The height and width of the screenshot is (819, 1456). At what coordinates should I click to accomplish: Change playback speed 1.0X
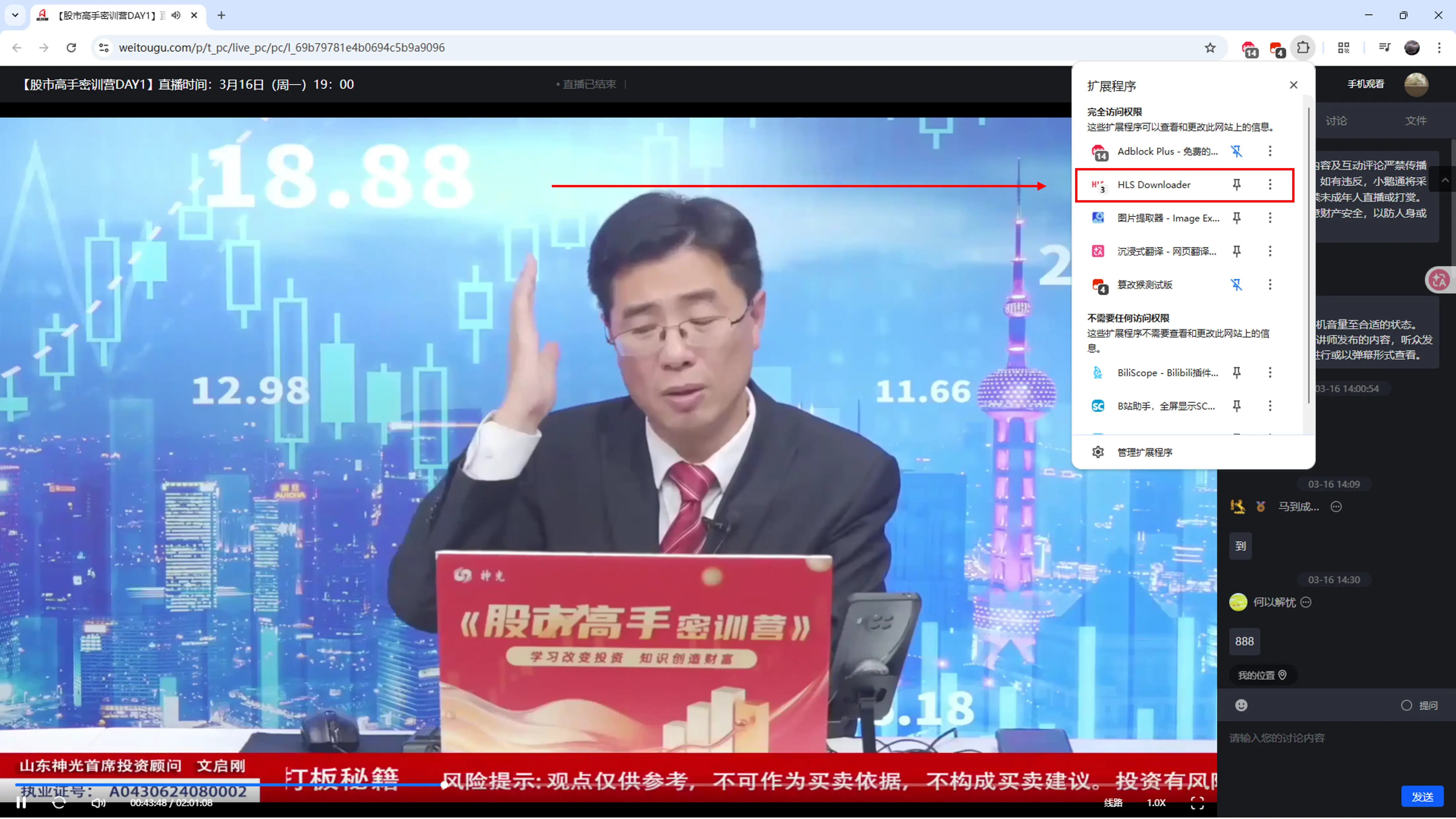click(x=1156, y=802)
